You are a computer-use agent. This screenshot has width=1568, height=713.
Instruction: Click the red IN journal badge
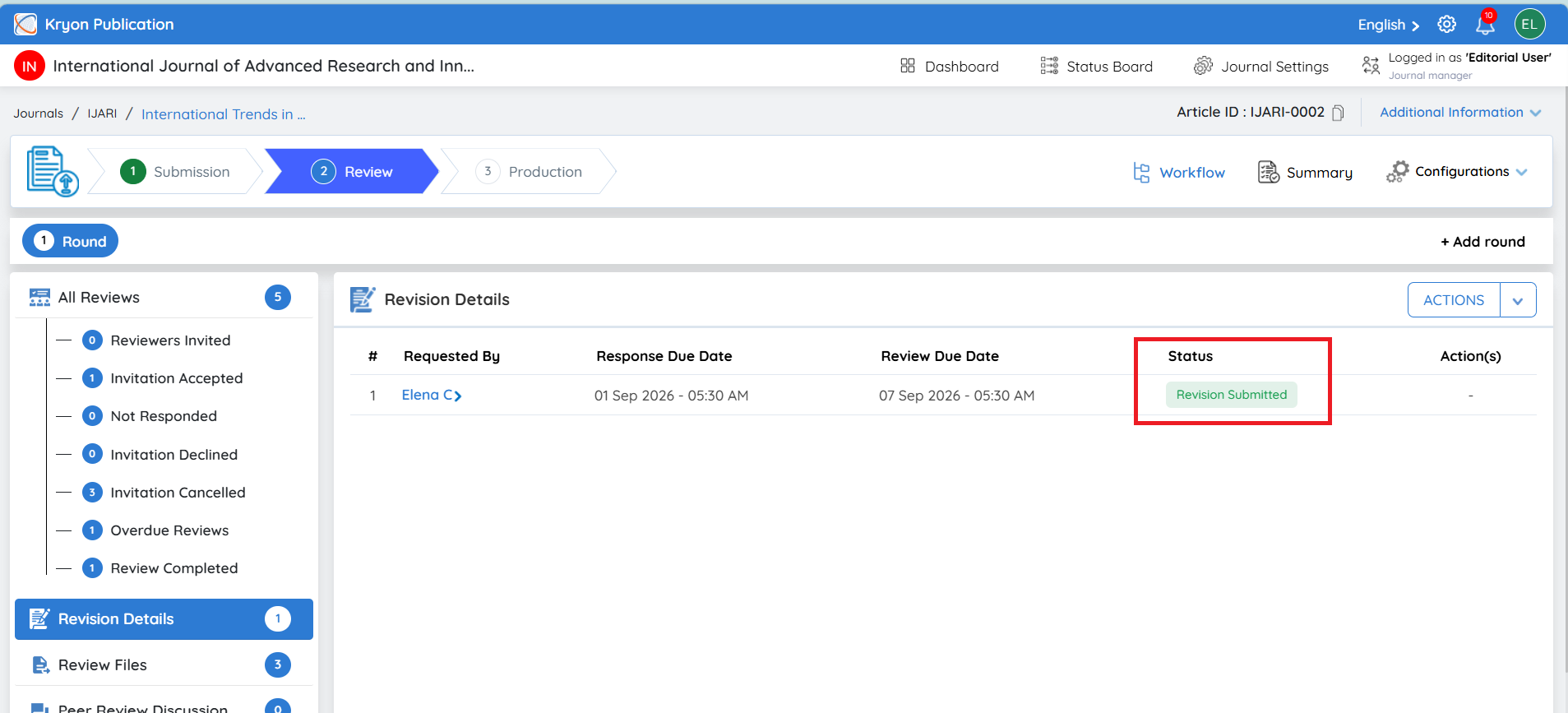(30, 66)
